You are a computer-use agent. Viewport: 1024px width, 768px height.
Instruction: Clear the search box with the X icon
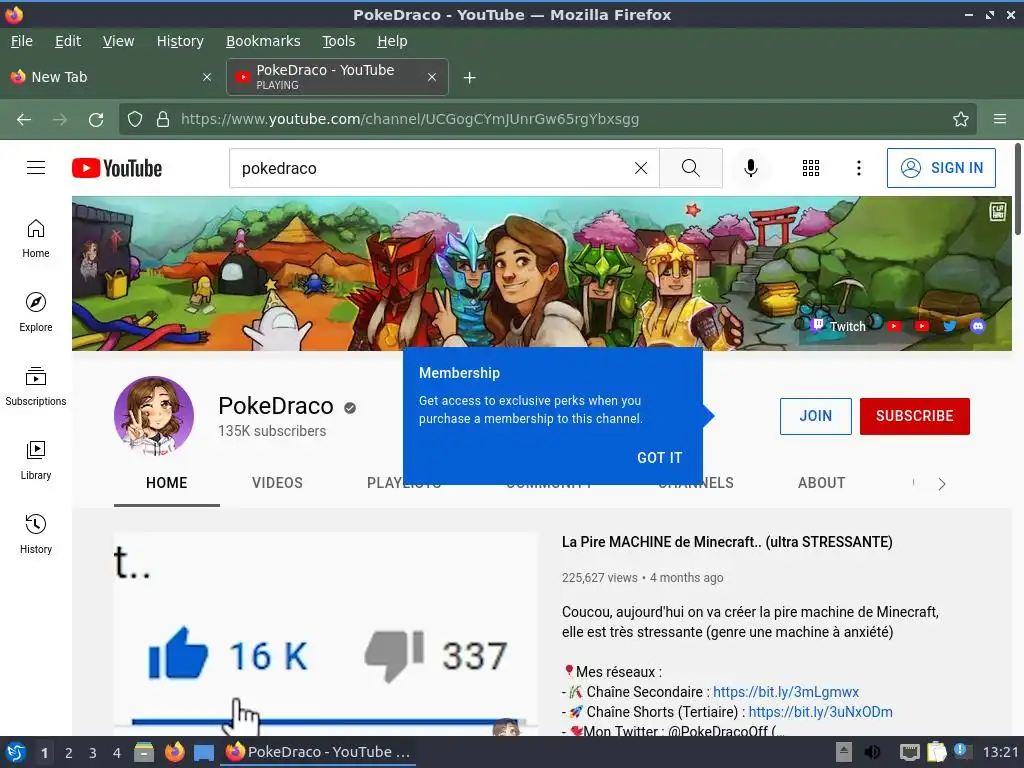tap(641, 168)
